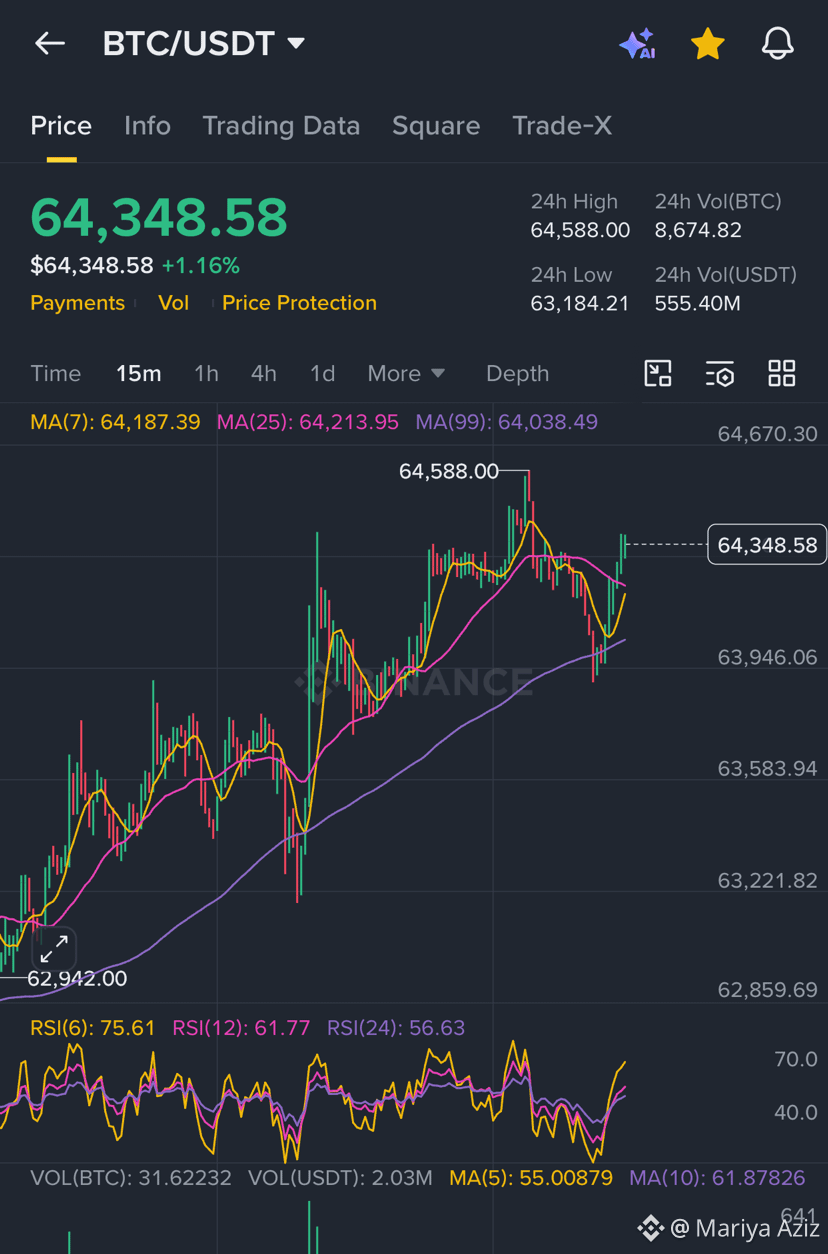Tap the VOL(BTC): 31.62232 label
The height and width of the screenshot is (1254, 828).
131,1178
